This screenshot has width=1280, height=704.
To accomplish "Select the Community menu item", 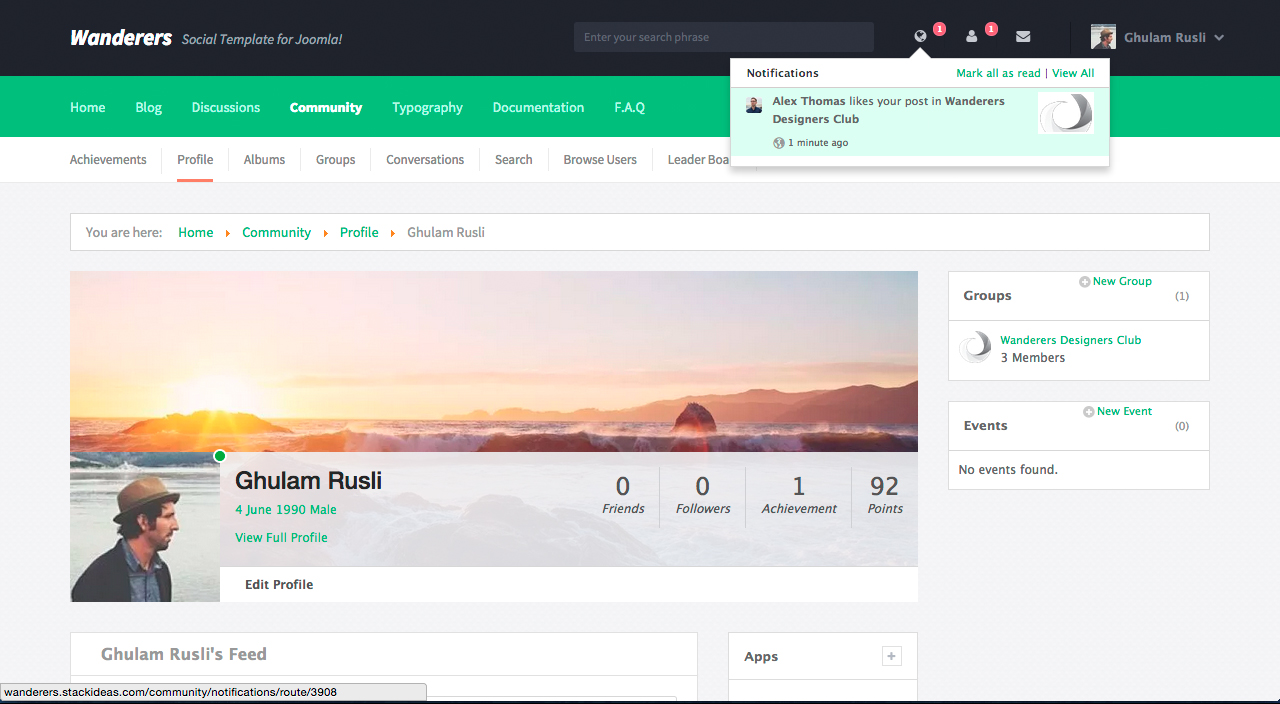I will (x=326, y=107).
